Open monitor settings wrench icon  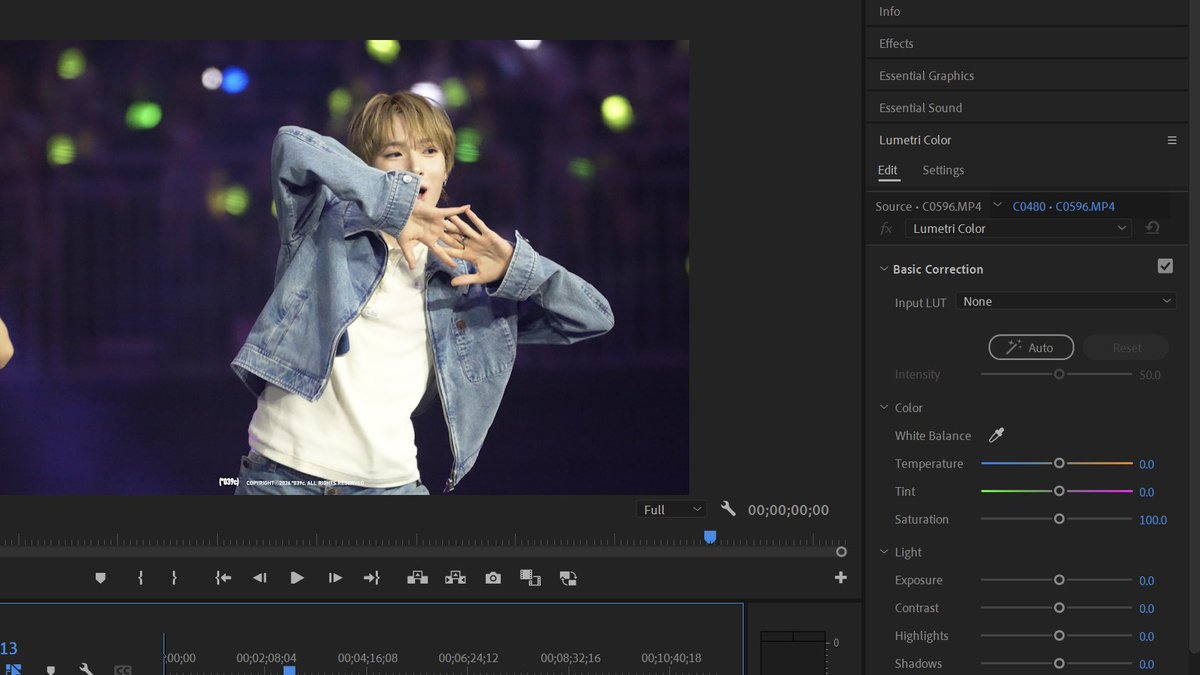point(728,509)
